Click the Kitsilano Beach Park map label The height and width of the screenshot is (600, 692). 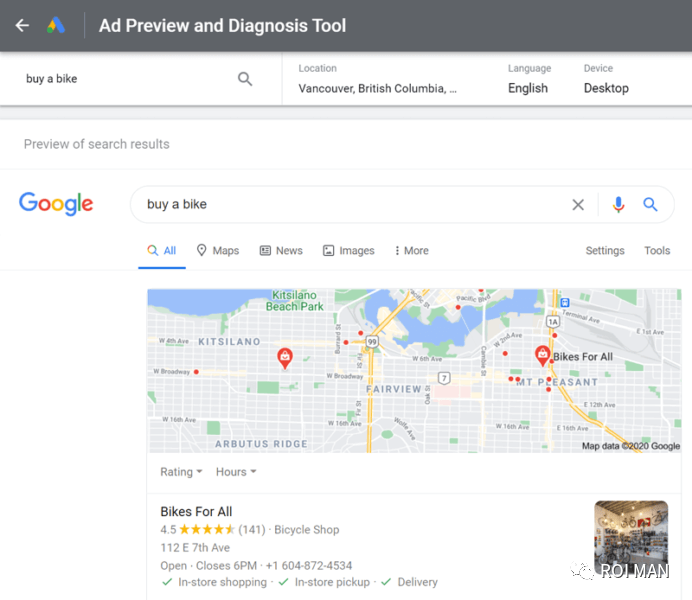pos(294,301)
